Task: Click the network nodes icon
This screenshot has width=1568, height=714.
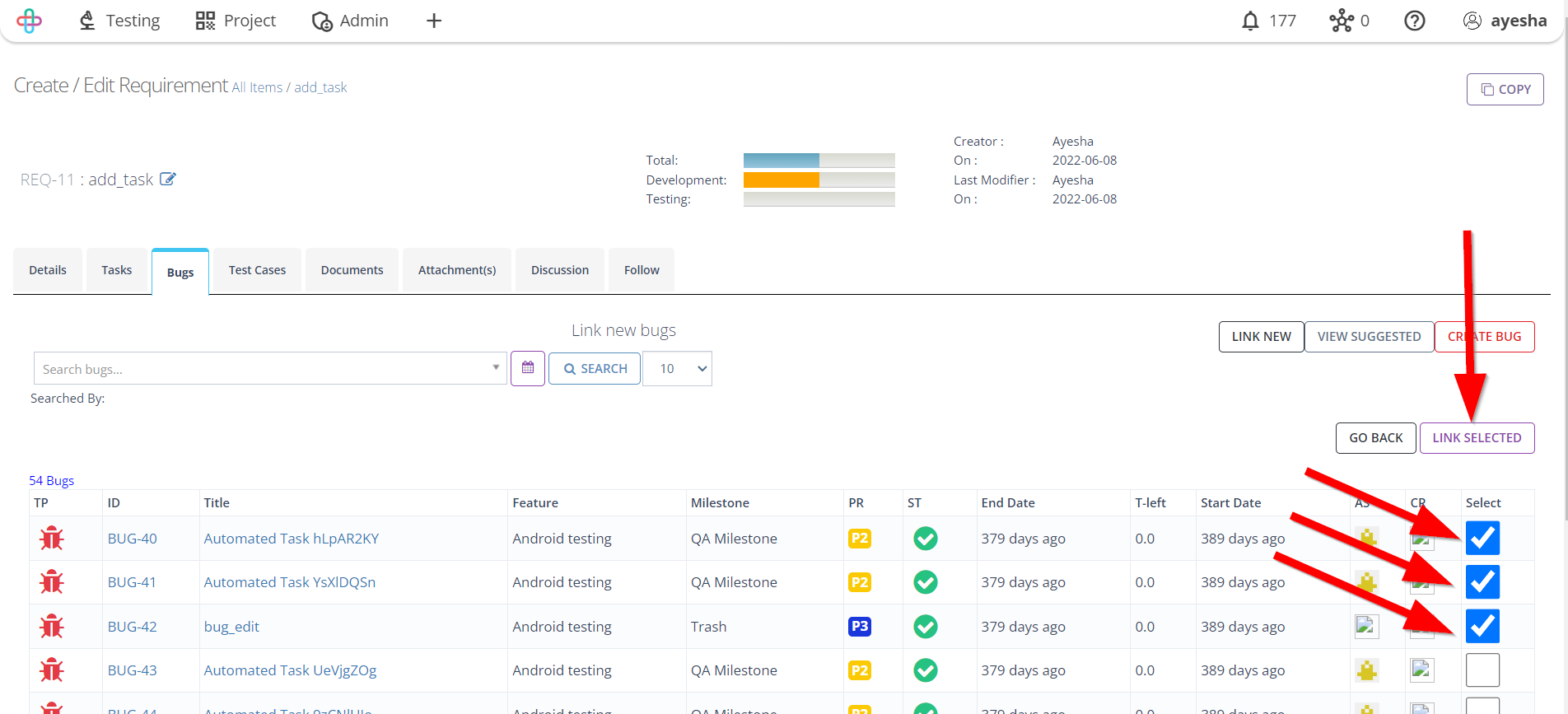Action: point(1341,21)
